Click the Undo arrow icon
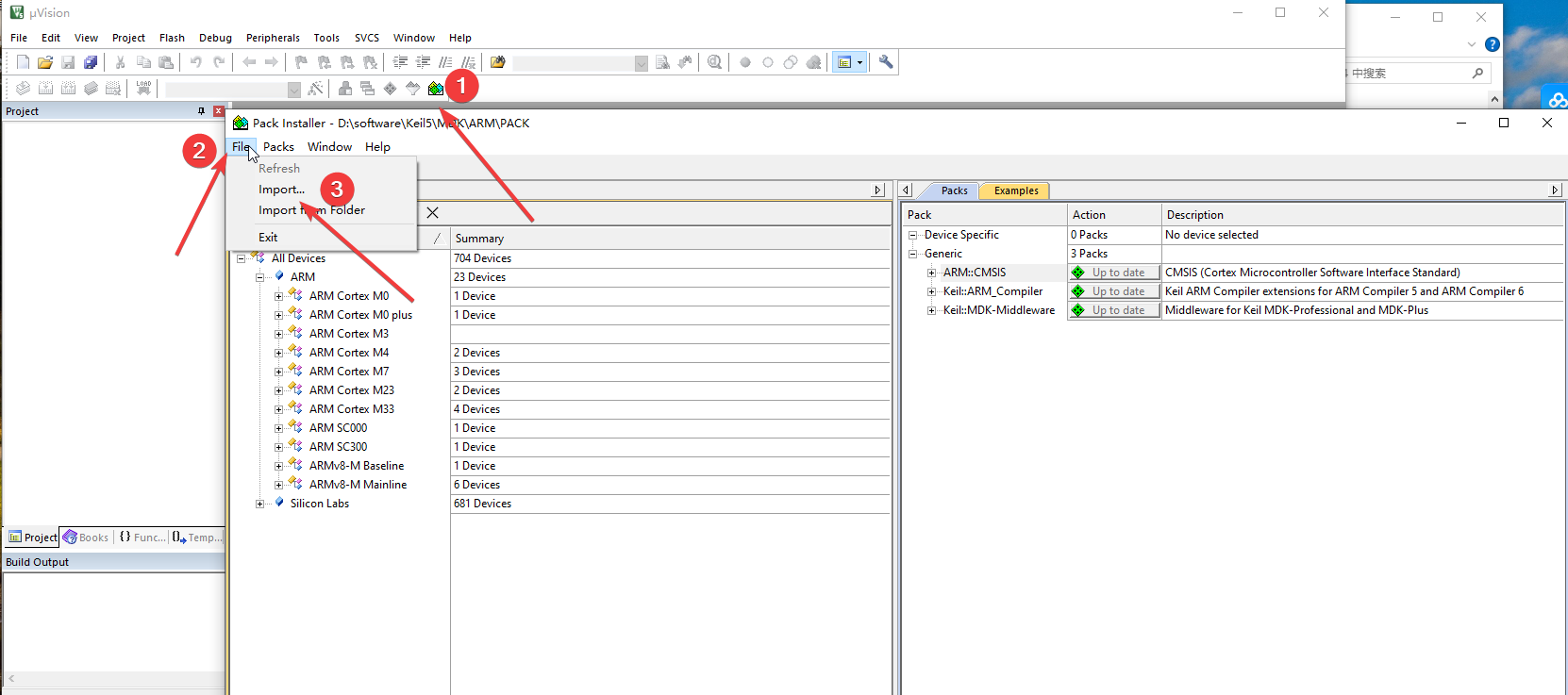 click(196, 62)
